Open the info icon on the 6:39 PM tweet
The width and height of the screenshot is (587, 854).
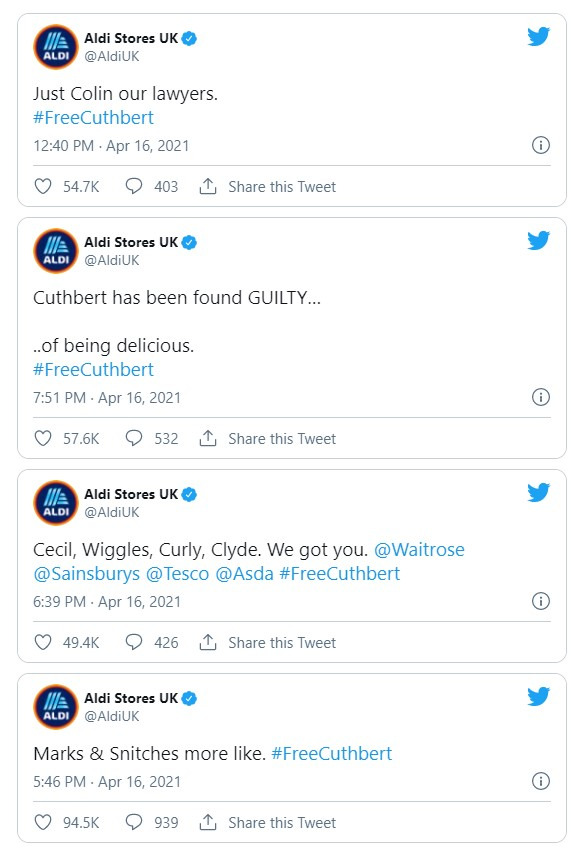540,601
